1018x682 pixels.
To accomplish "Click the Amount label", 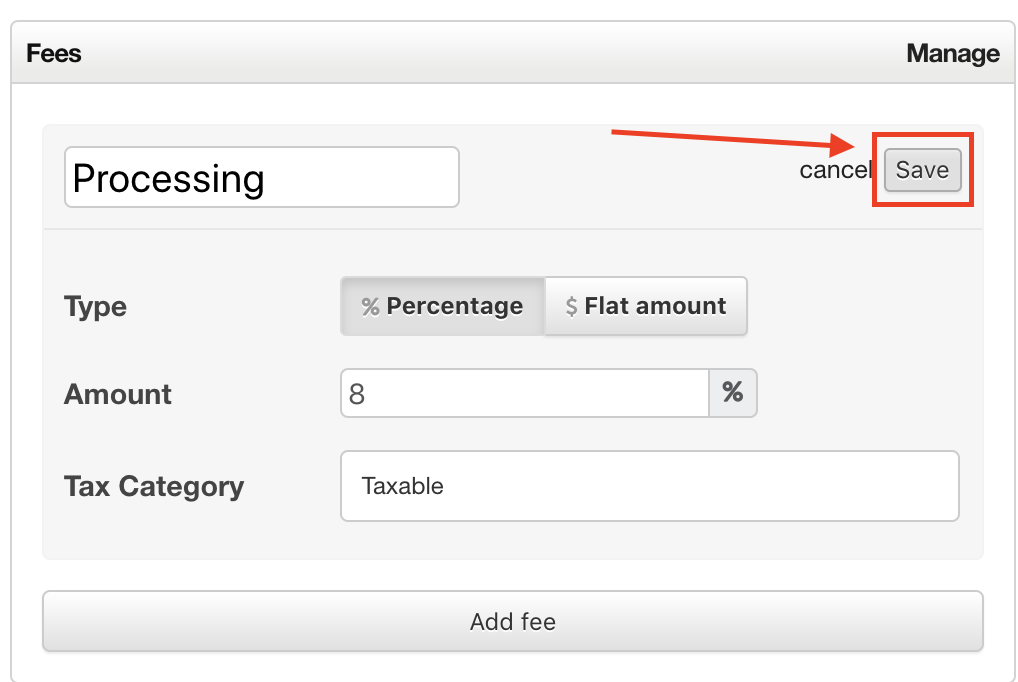I will pyautogui.click(x=118, y=394).
